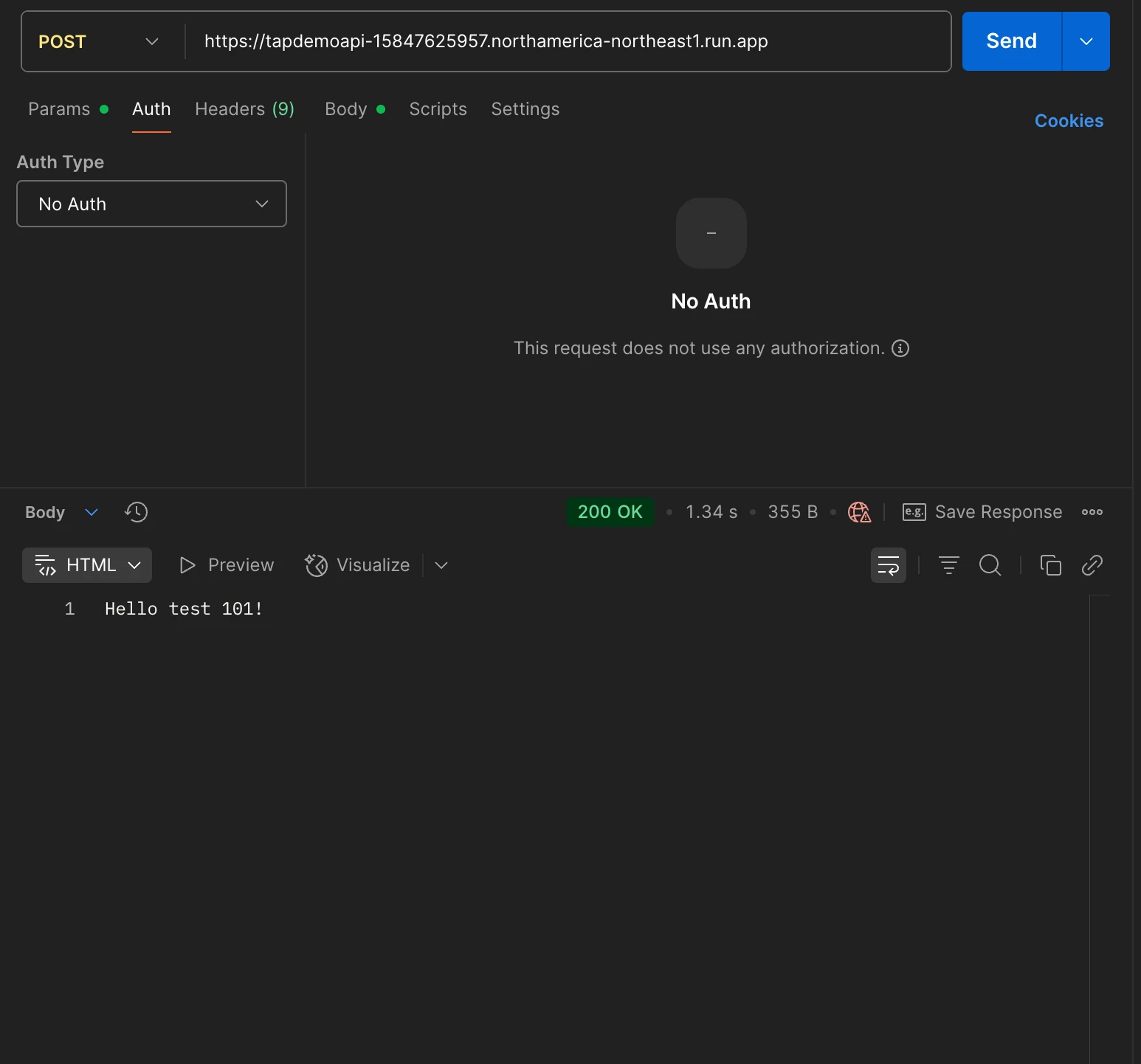Screen dimensions: 1141x1064
Task: Send the POST request
Action: (x=1012, y=41)
